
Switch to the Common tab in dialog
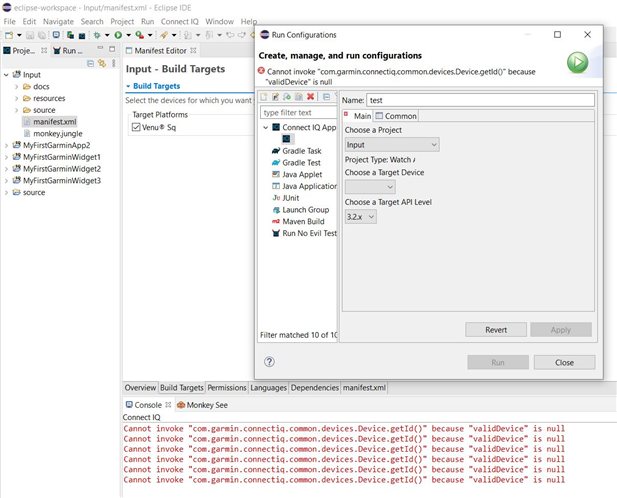(x=396, y=116)
